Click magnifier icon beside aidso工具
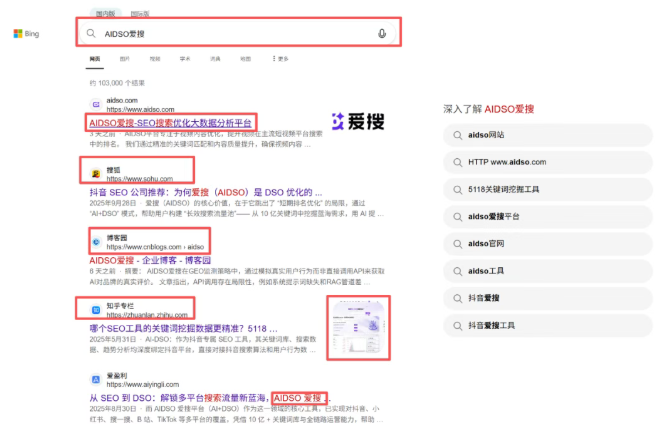 click(458, 271)
